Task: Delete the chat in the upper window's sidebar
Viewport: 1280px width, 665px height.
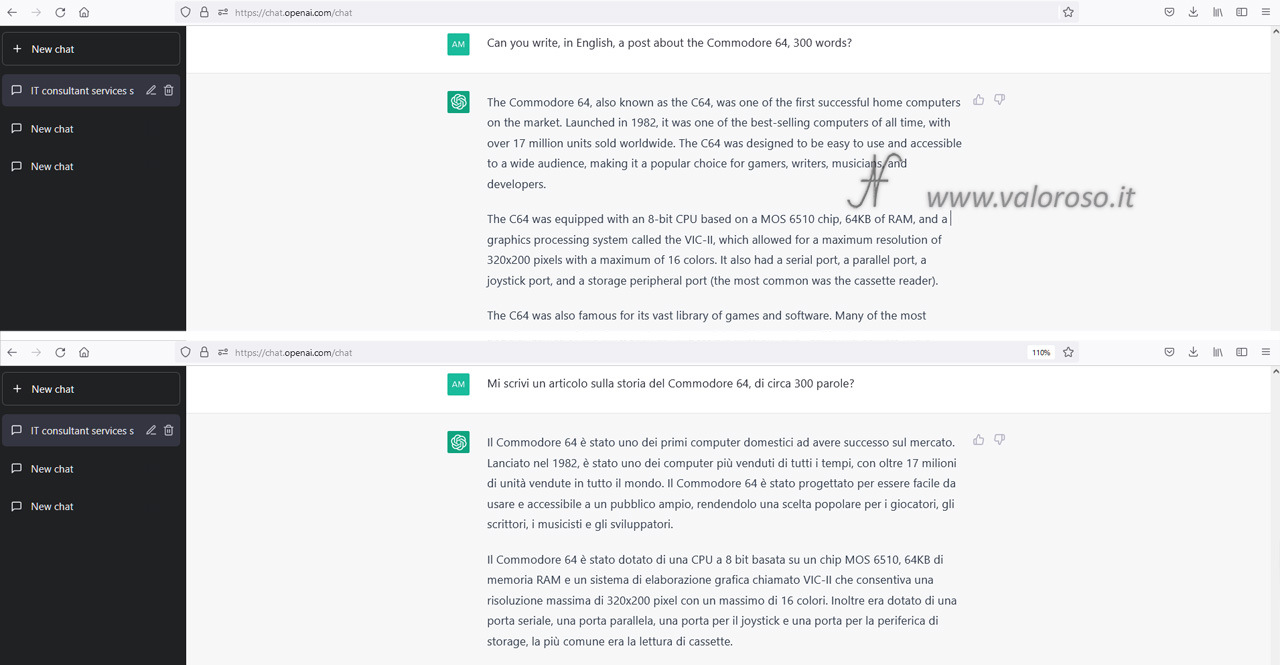Action: tap(169, 90)
